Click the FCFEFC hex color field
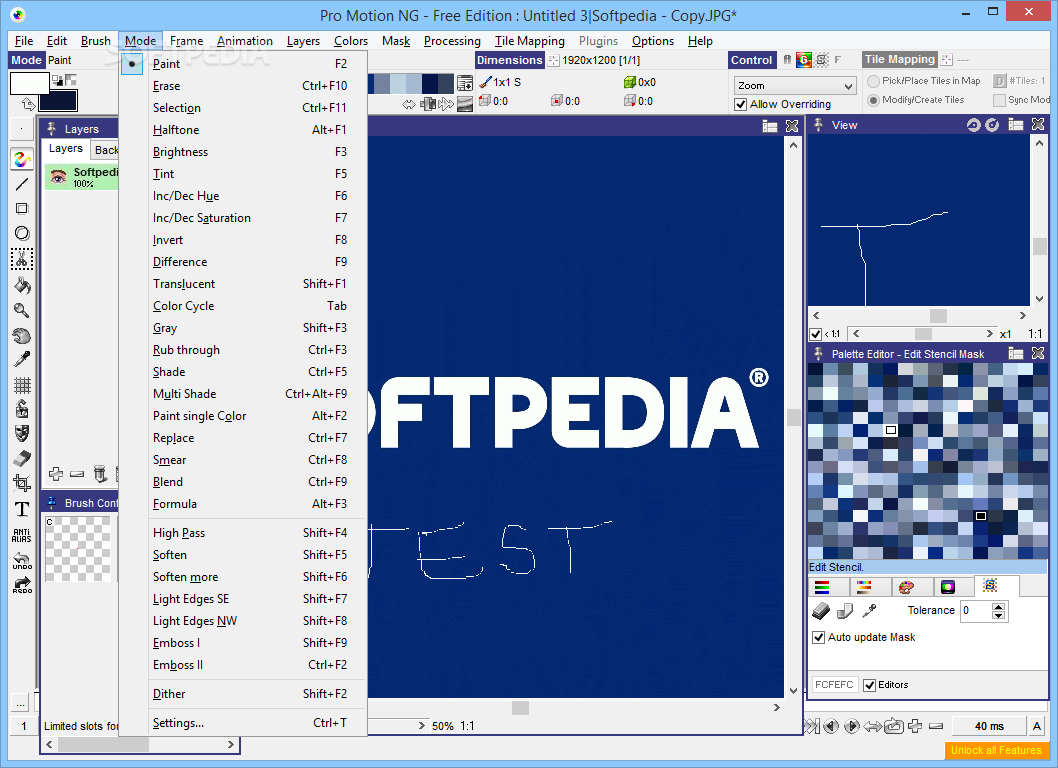The height and width of the screenshot is (768, 1058). pyautogui.click(x=834, y=685)
